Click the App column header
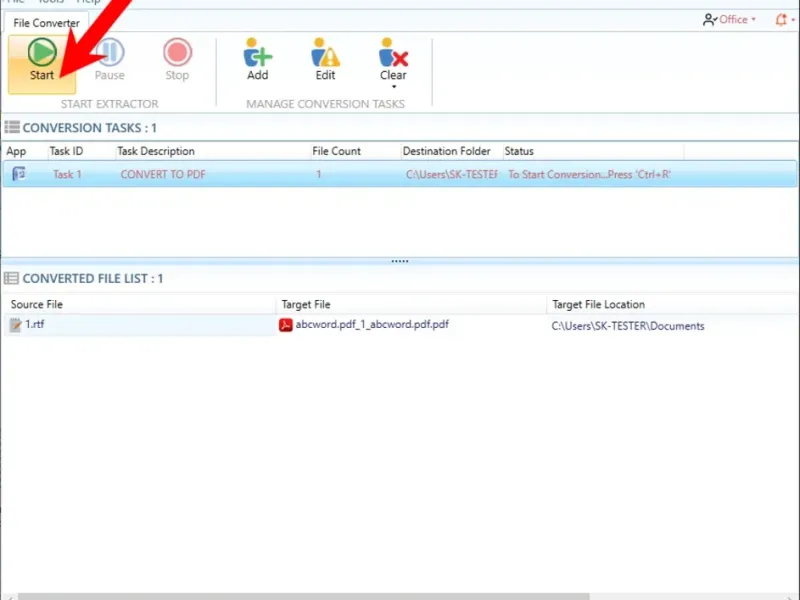This screenshot has height=600, width=800. coord(16,152)
